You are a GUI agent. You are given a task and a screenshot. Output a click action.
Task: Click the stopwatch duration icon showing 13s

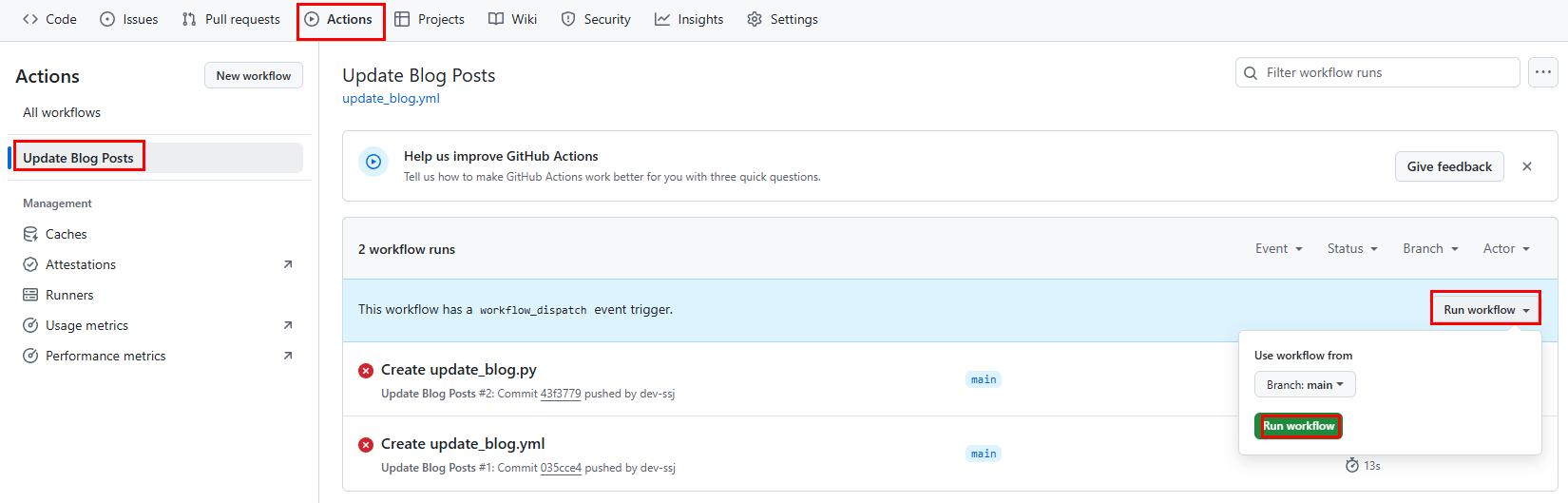point(1352,465)
